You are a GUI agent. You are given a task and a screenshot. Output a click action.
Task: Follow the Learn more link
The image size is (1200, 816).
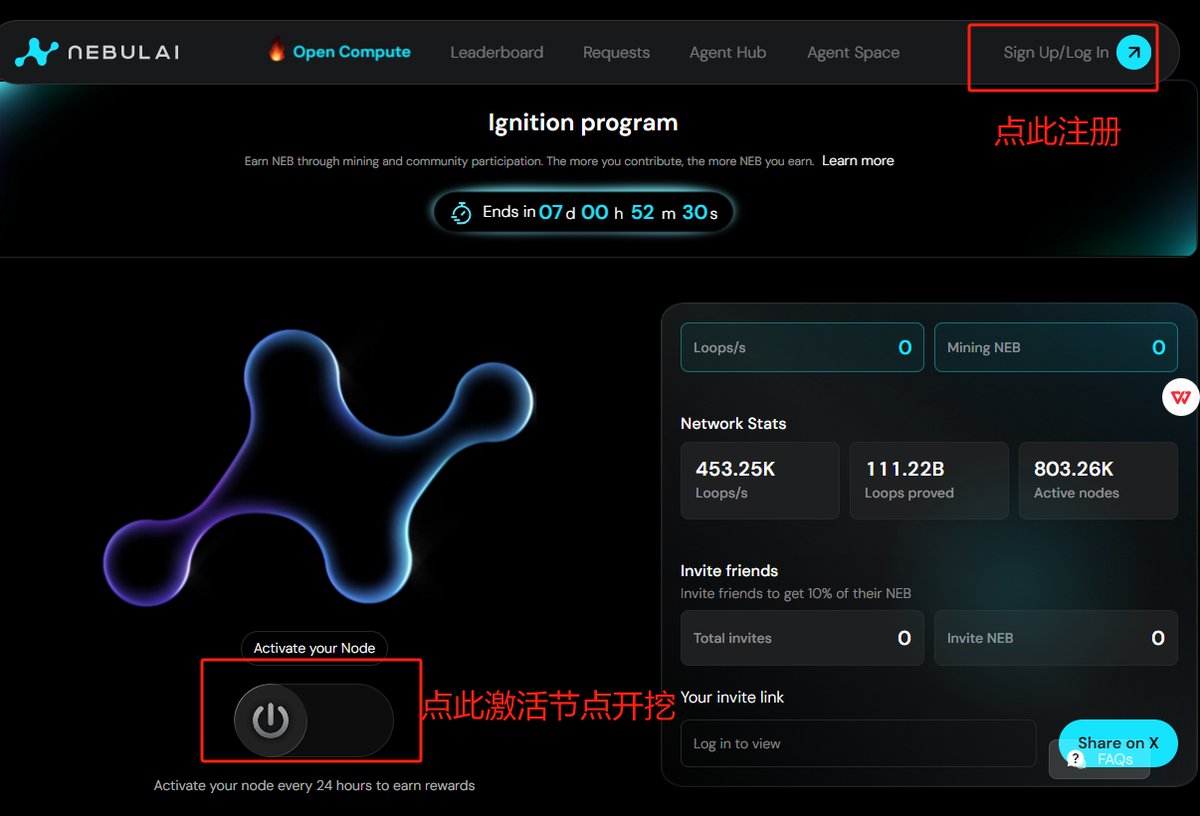tap(858, 160)
